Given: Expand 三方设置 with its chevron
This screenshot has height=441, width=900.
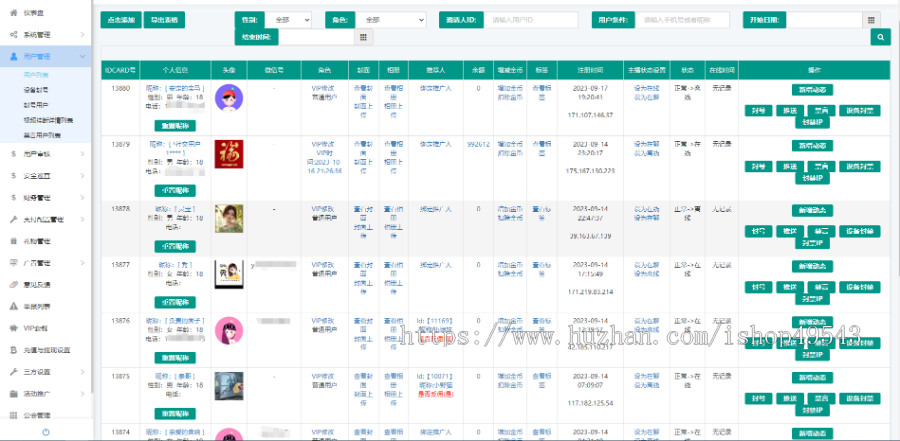Looking at the screenshot, I should point(83,372).
